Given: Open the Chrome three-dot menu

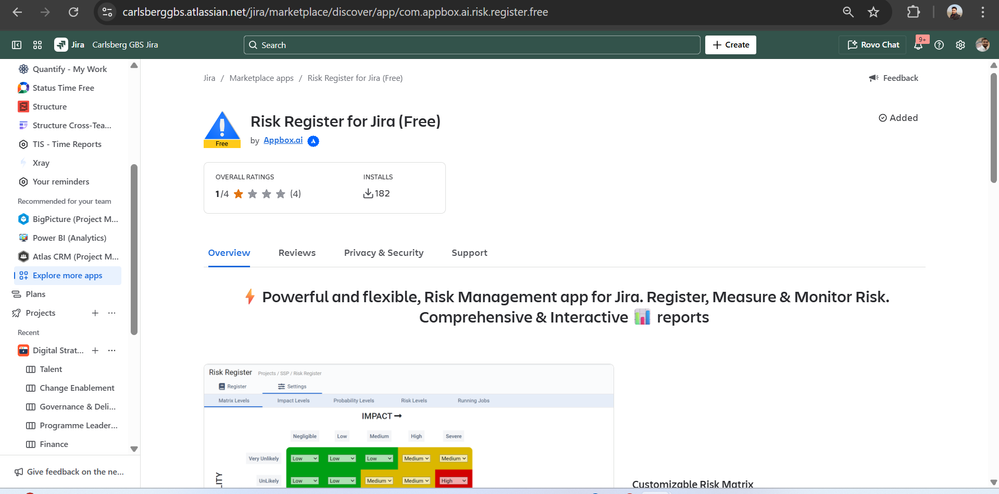Looking at the screenshot, I should (x=981, y=12).
